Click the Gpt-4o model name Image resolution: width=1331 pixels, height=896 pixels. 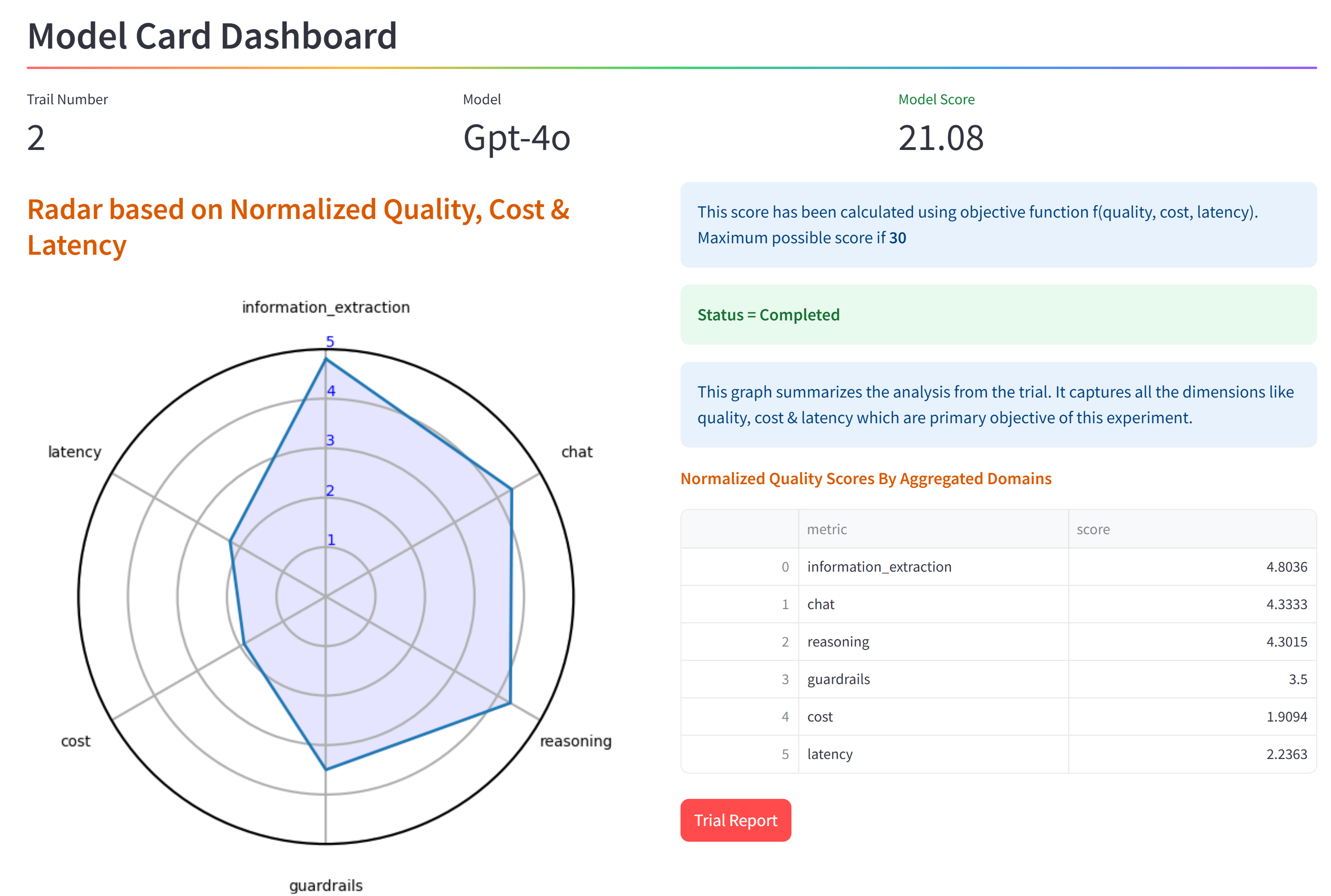point(516,138)
